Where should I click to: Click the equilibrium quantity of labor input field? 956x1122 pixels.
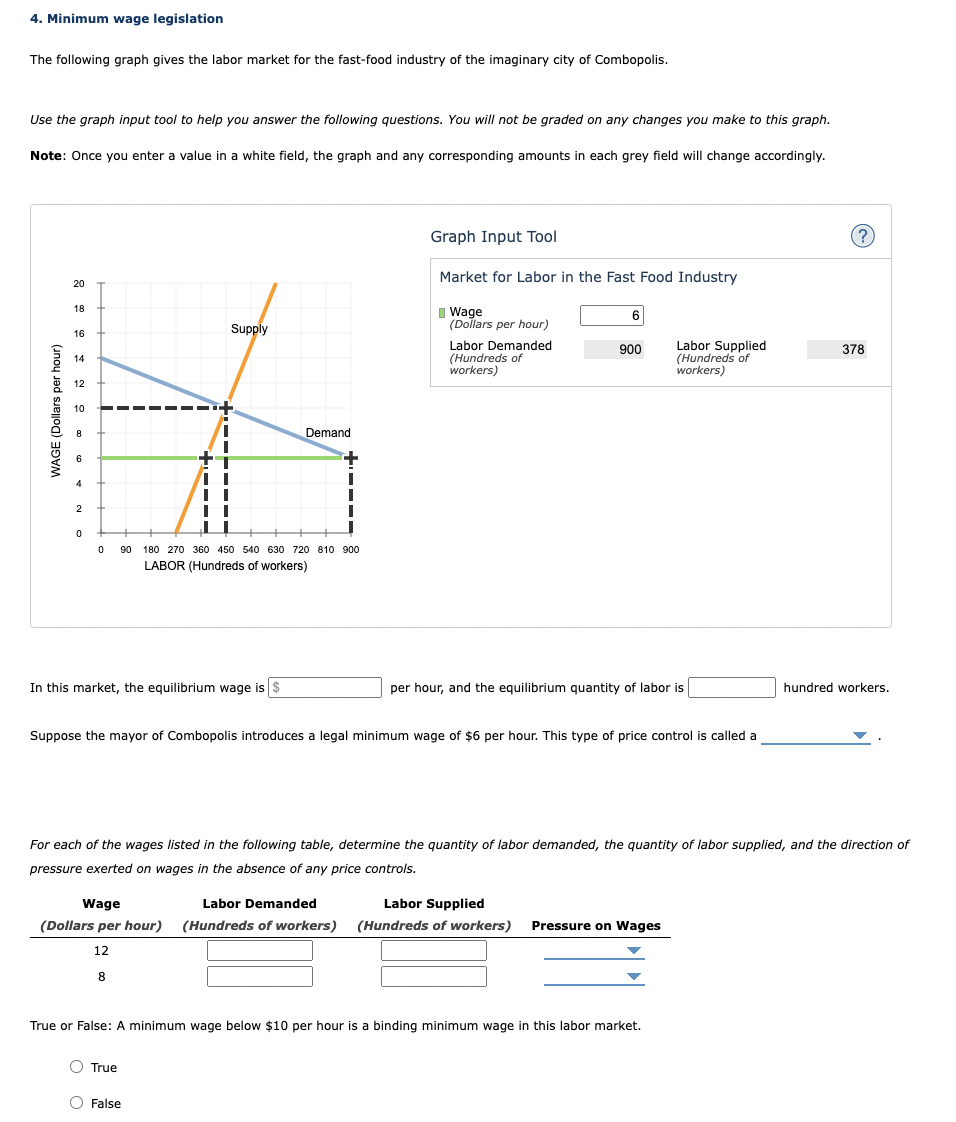732,687
